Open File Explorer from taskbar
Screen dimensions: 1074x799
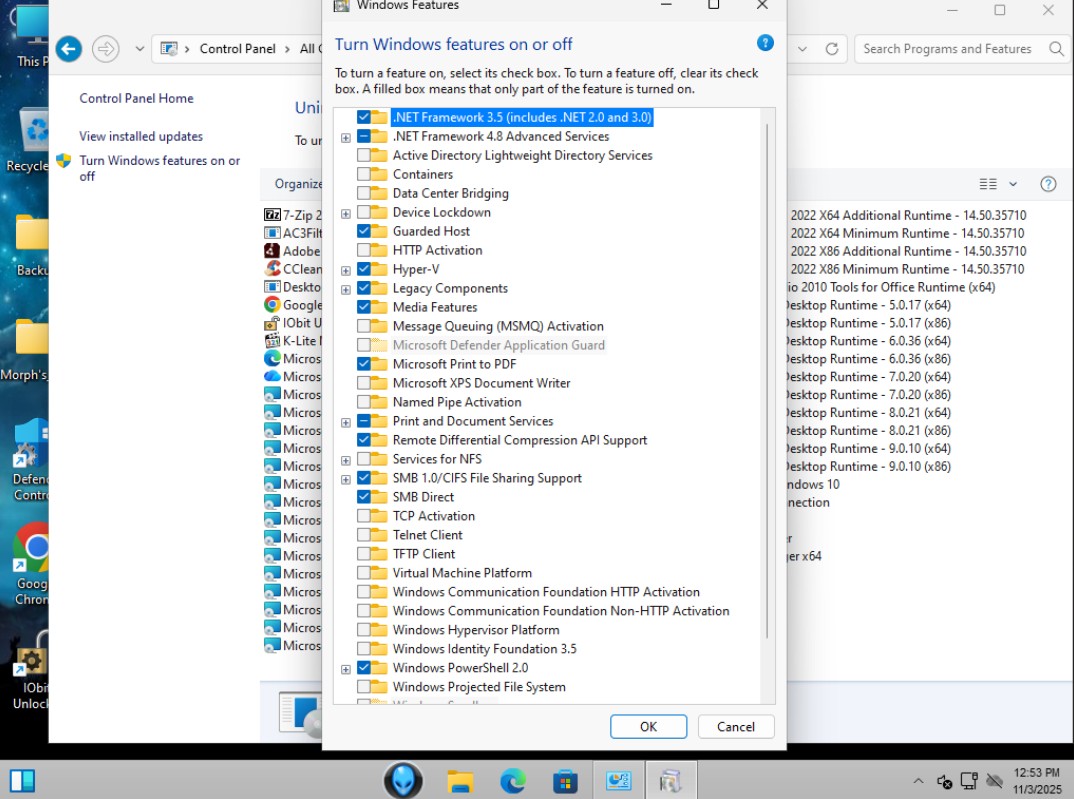[460, 781]
